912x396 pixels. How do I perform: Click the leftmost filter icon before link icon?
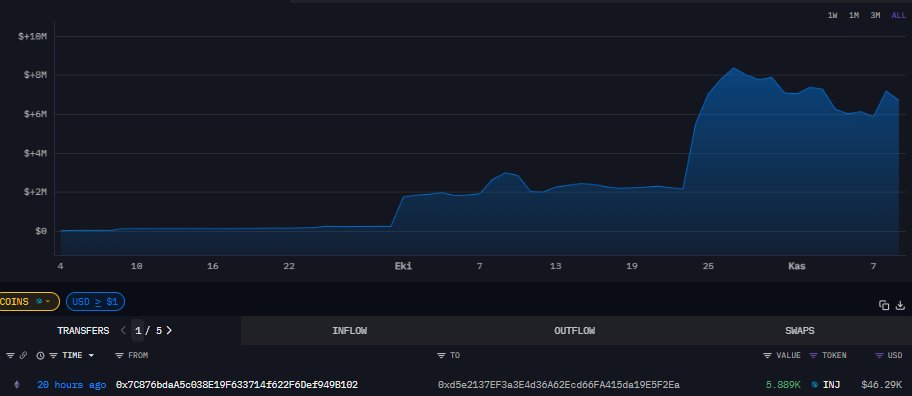(x=10, y=355)
